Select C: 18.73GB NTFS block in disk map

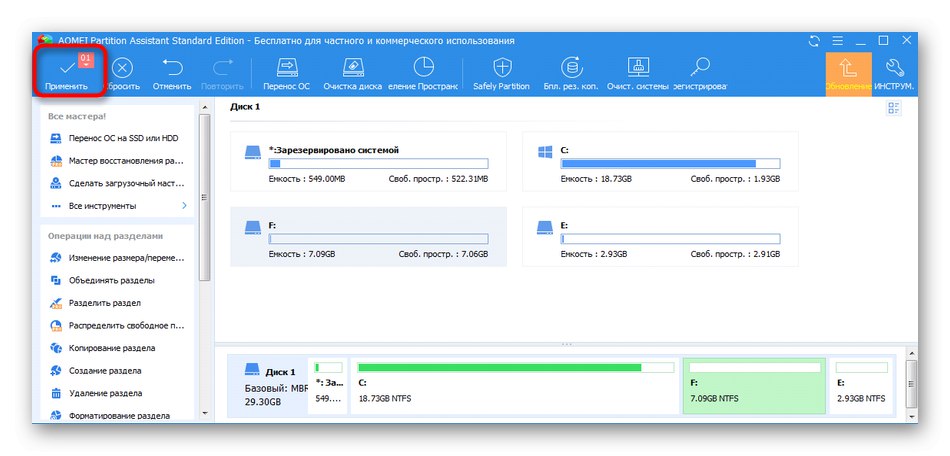click(x=516, y=386)
